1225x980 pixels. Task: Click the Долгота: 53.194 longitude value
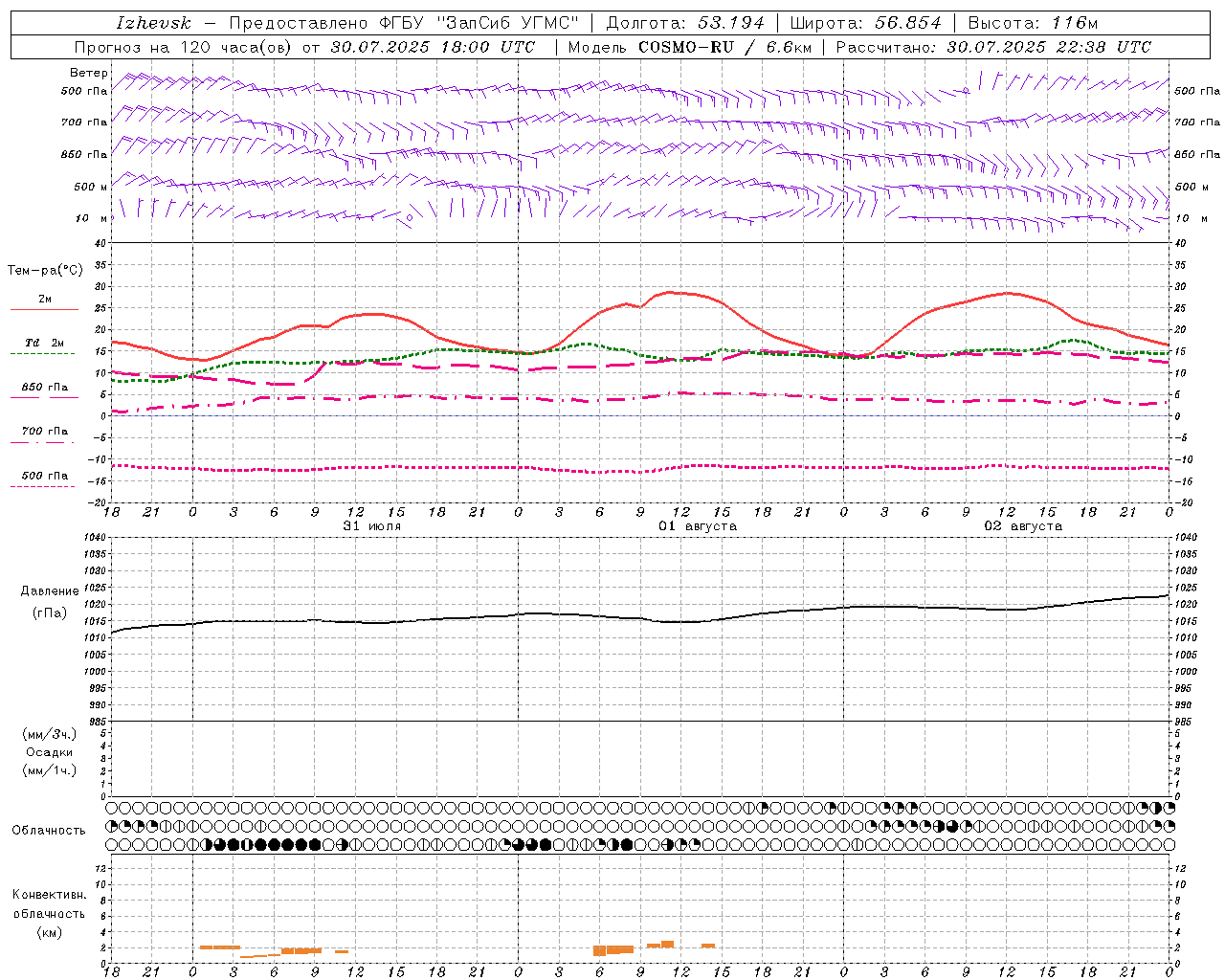(x=685, y=23)
